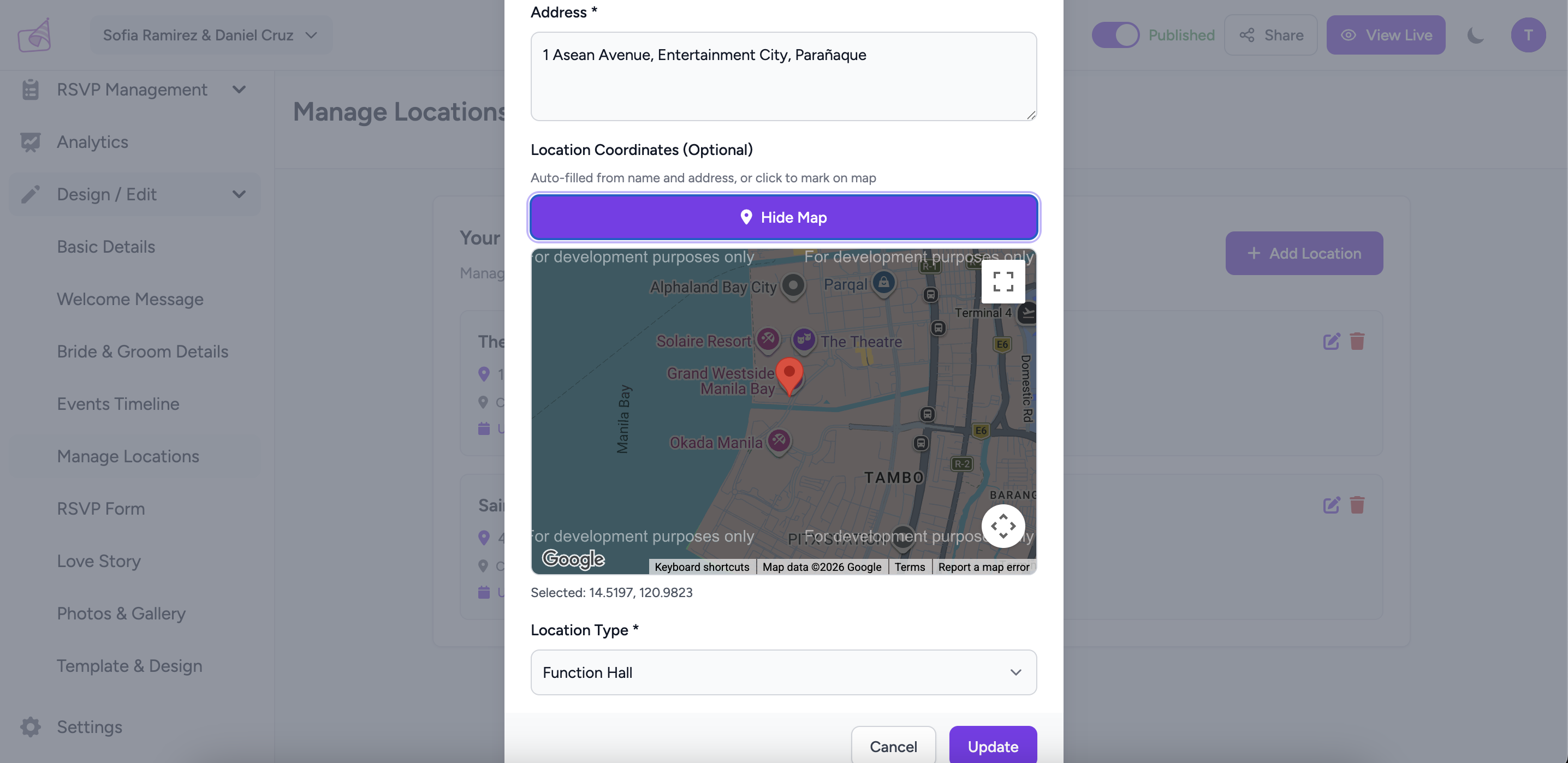The image size is (1568, 763).
Task: Click the red location pin marker
Action: point(789,376)
